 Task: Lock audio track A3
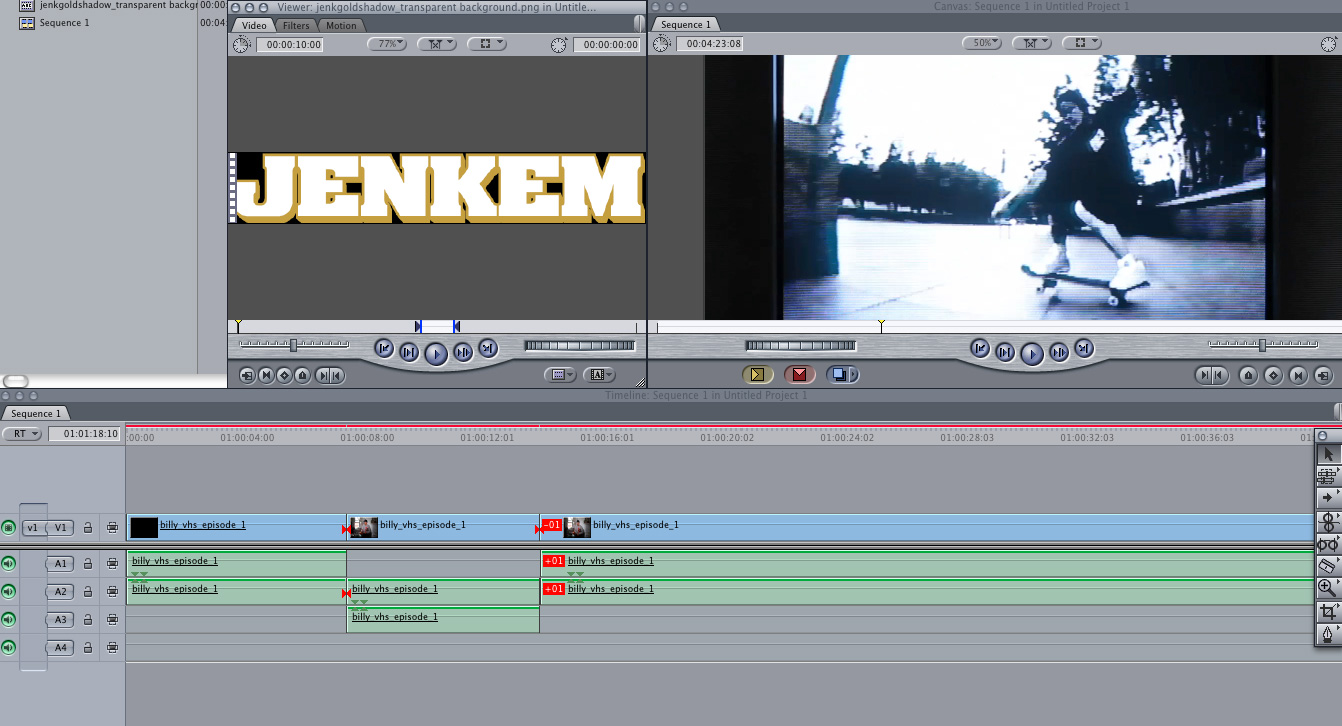87,619
